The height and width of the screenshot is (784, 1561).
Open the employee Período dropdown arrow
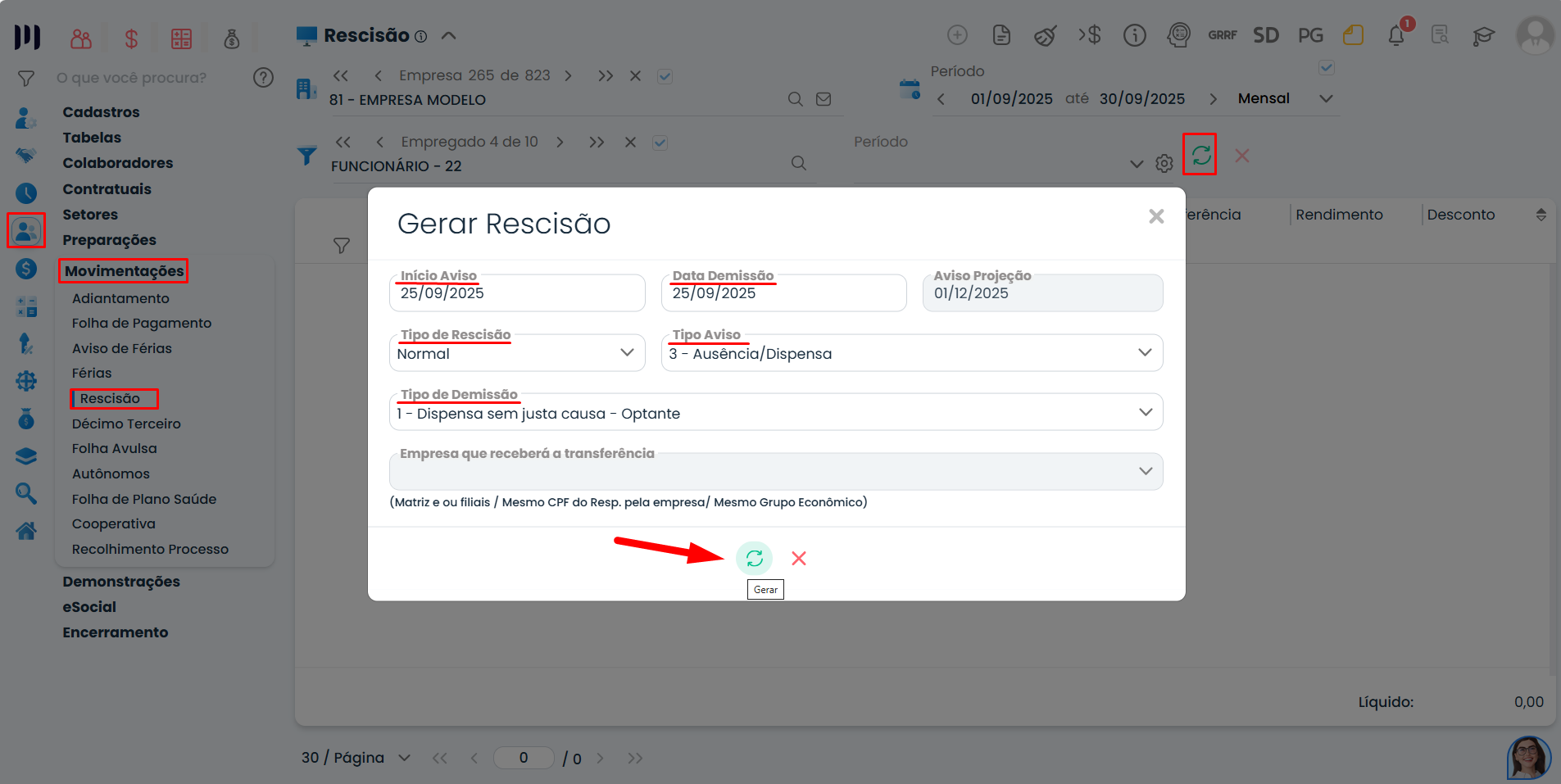click(1137, 164)
